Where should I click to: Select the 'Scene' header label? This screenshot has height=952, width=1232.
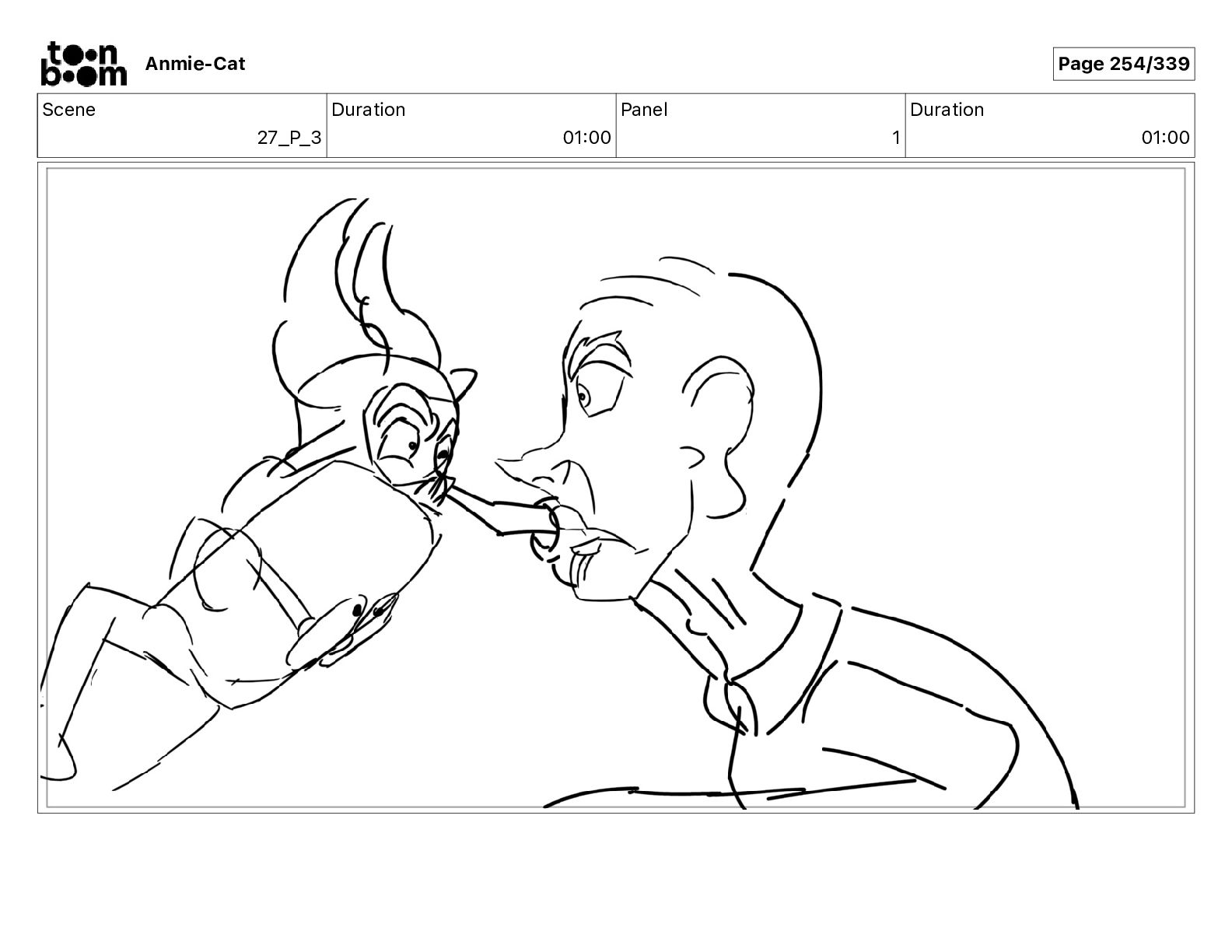[x=68, y=110]
